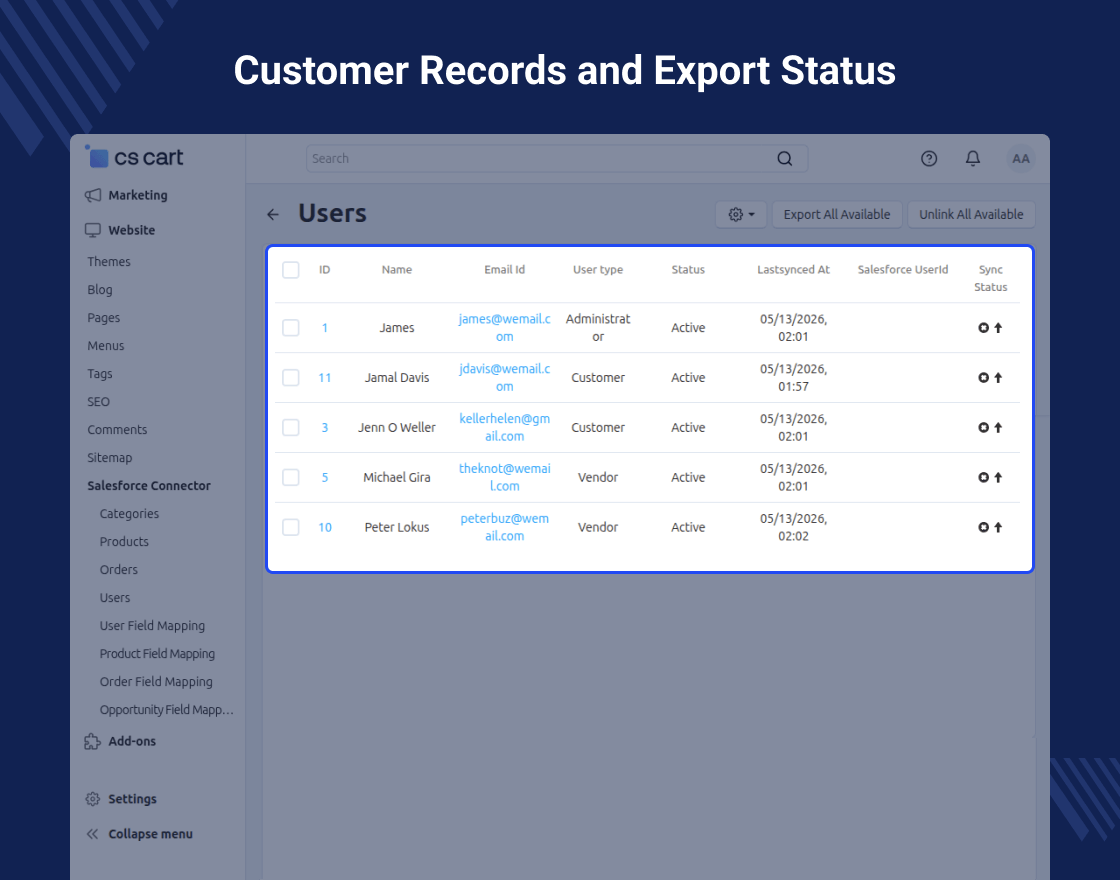
Task: Open user ID 1 link
Action: (x=324, y=328)
